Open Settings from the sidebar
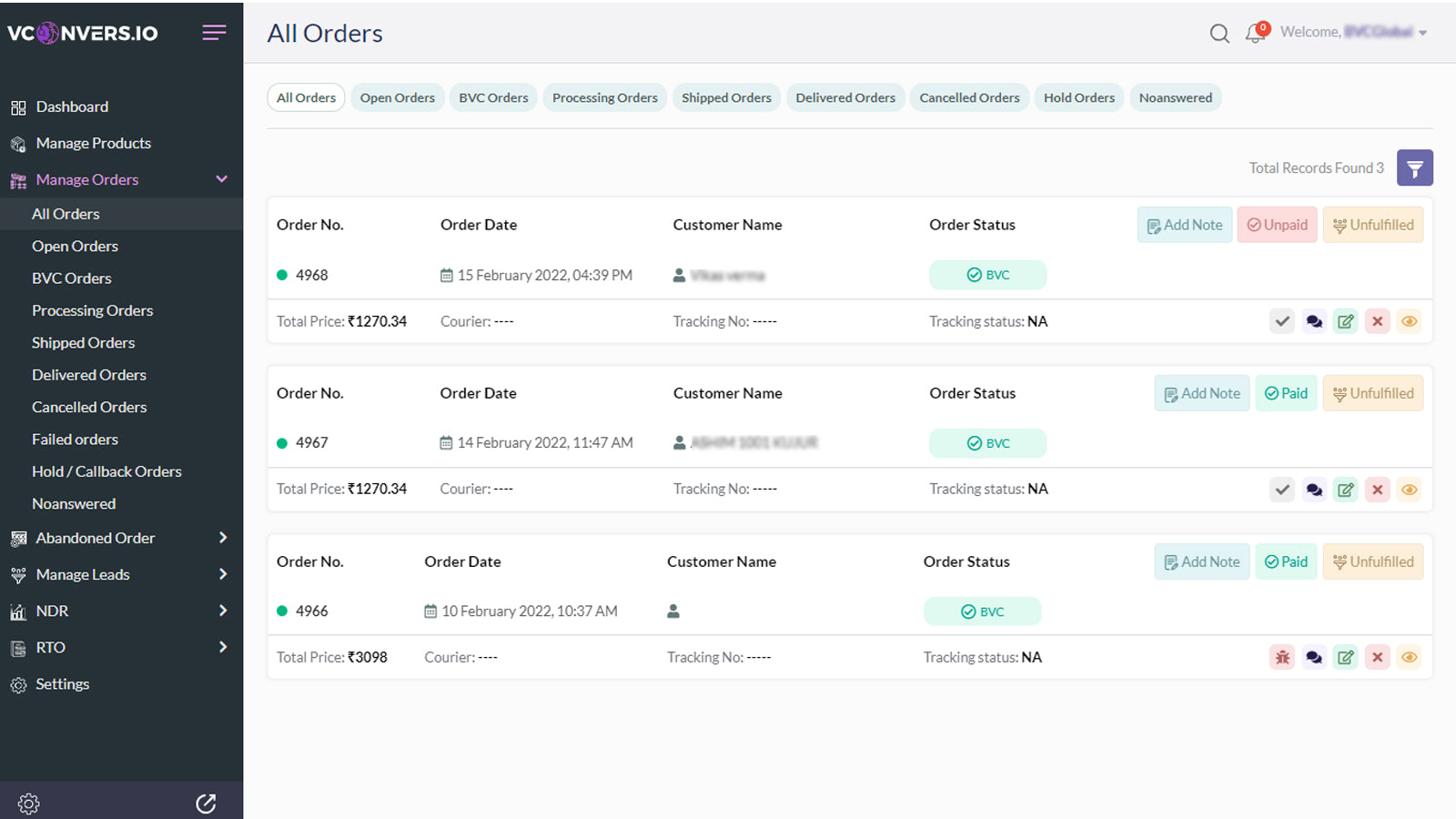This screenshot has width=1456, height=819. click(x=62, y=683)
